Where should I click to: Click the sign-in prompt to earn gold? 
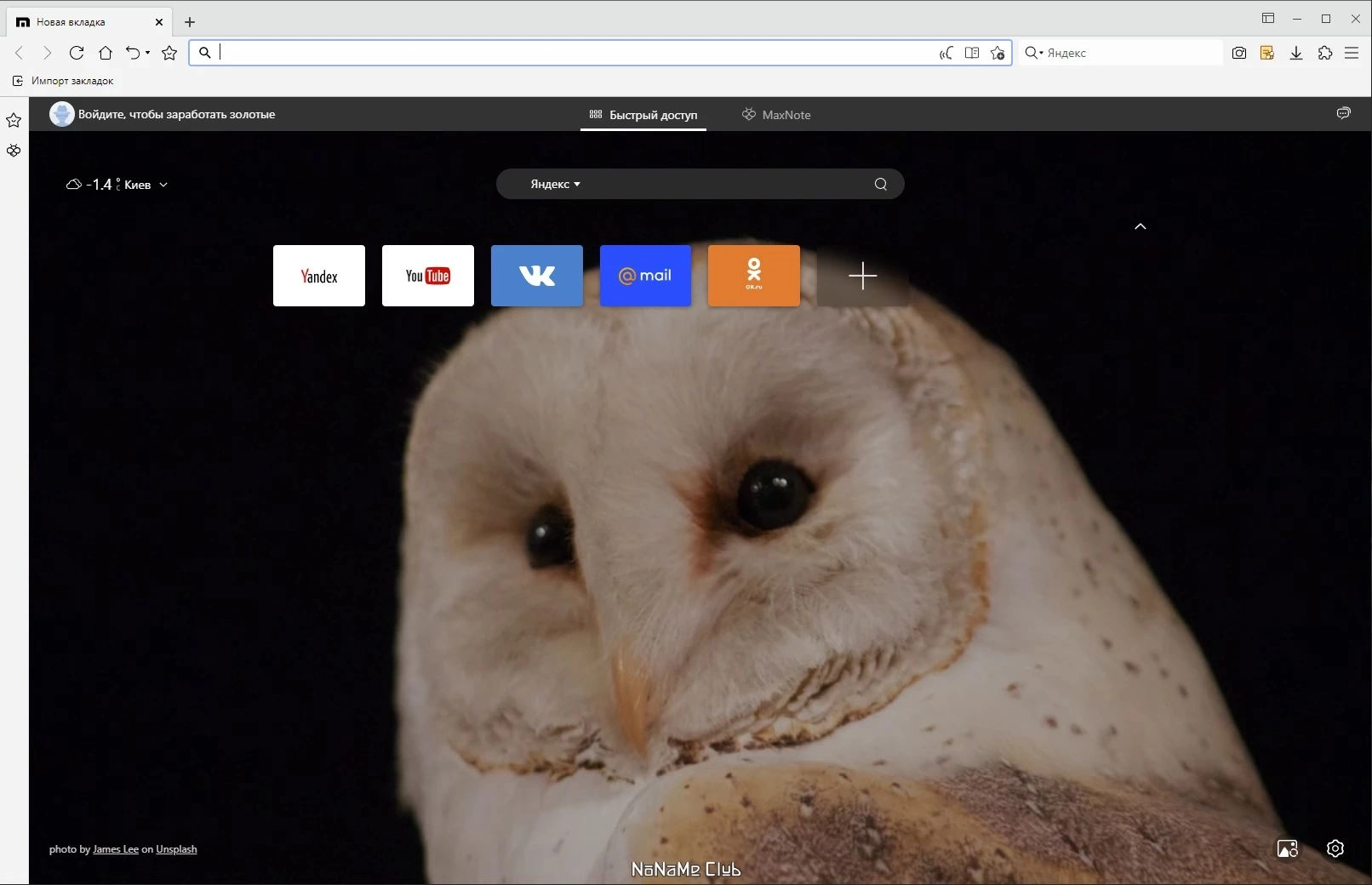(x=177, y=114)
